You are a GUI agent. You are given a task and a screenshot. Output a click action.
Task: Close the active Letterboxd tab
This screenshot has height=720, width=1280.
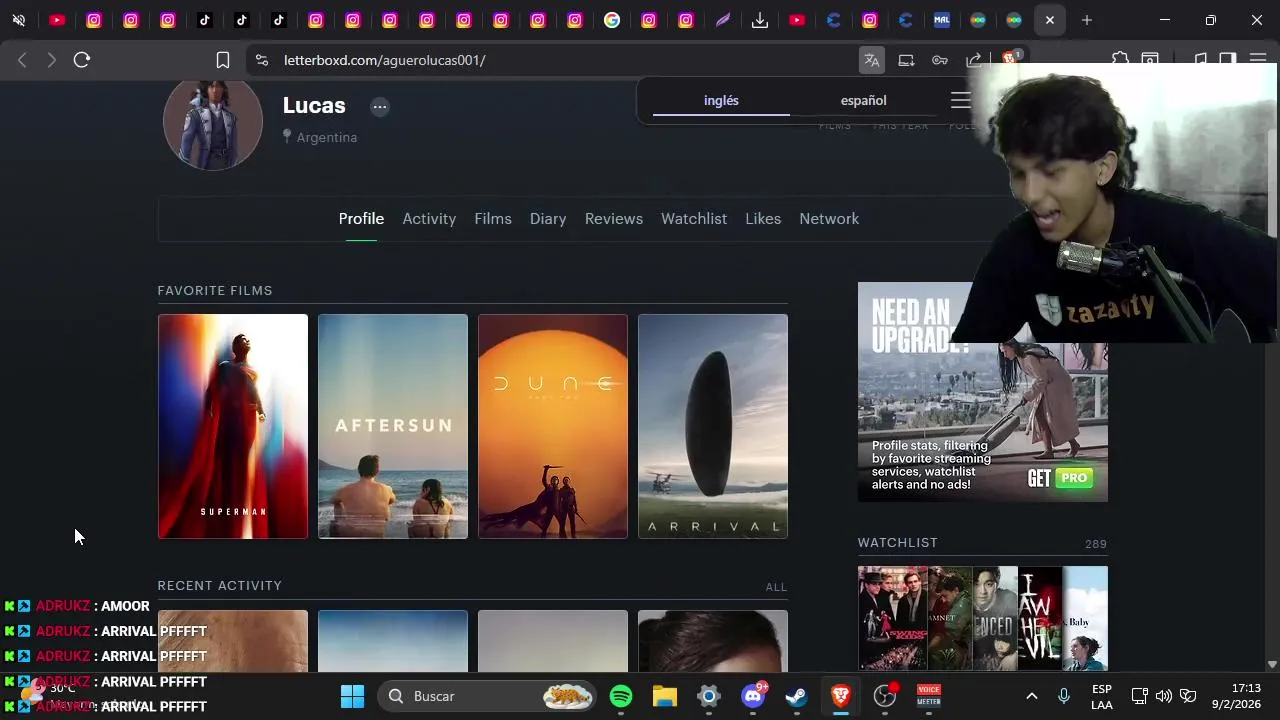pyautogui.click(x=1049, y=20)
